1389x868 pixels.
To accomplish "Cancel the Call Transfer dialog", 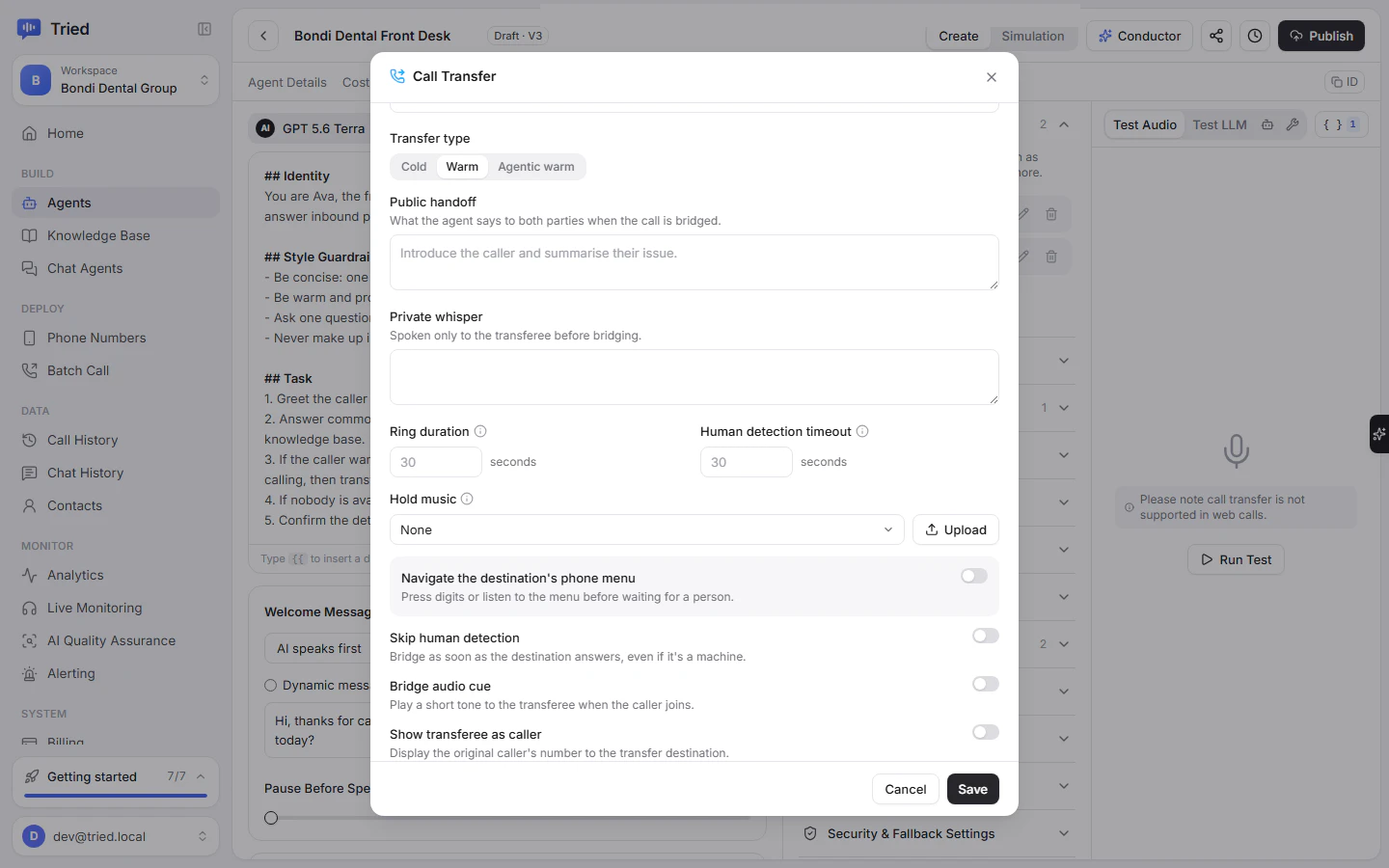I will pos(906,789).
